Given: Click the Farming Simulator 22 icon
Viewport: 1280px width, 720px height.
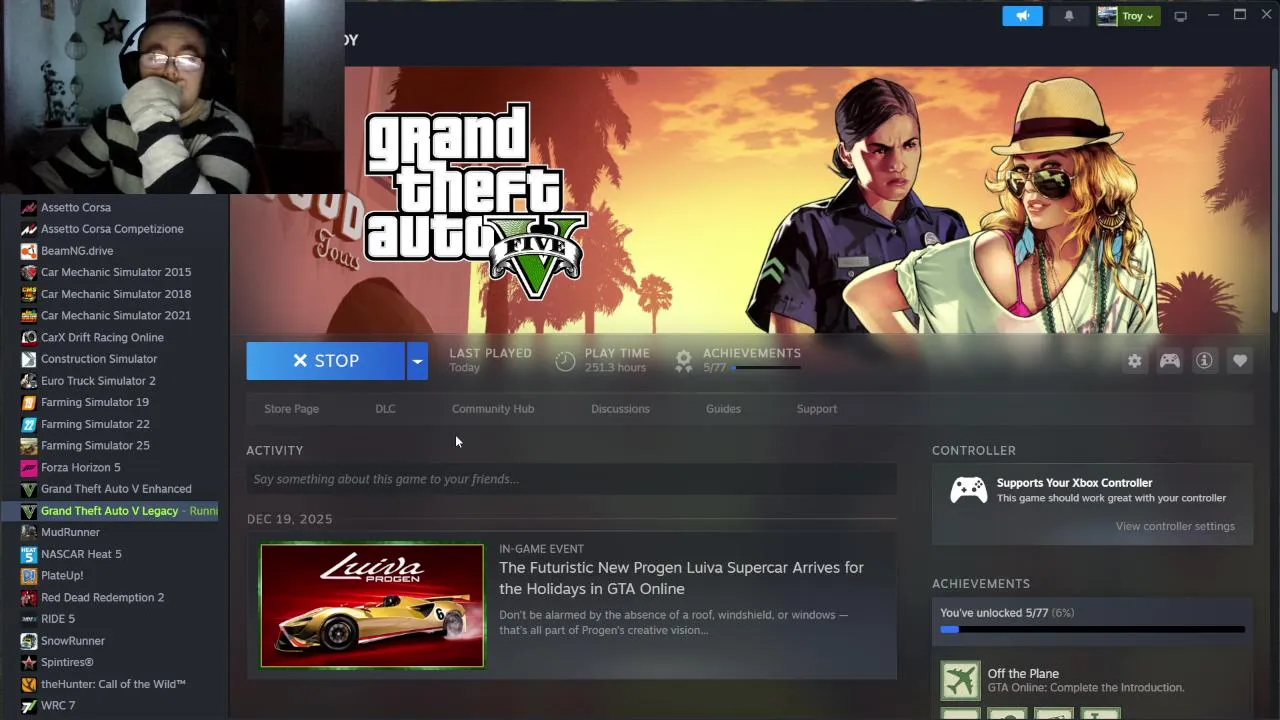Looking at the screenshot, I should 29,424.
